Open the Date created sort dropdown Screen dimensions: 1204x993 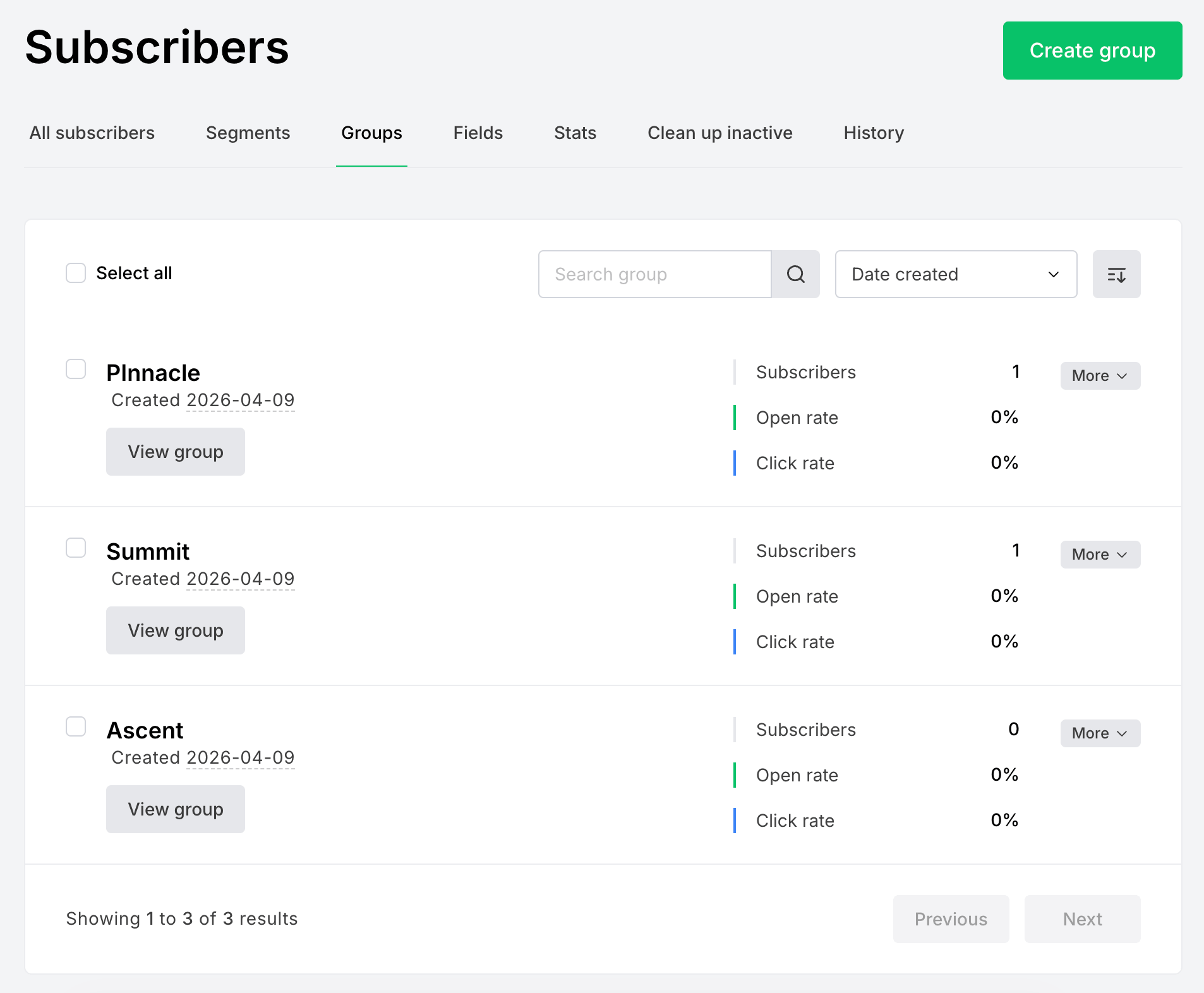click(x=956, y=274)
